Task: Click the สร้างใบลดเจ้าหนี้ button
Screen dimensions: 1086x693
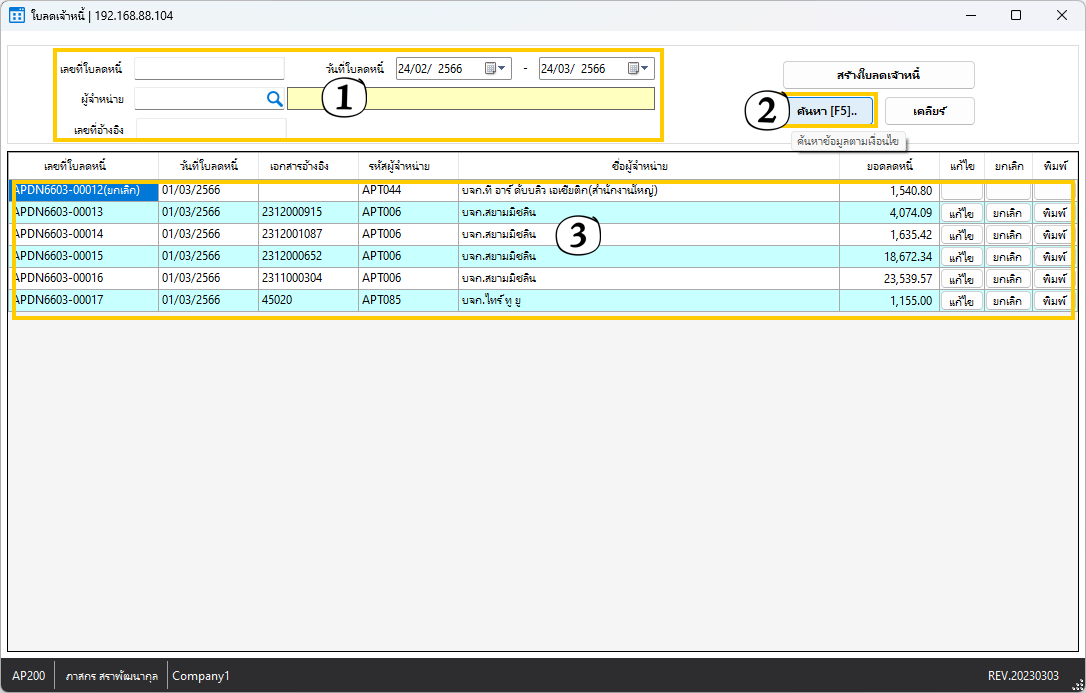Action: tap(878, 75)
